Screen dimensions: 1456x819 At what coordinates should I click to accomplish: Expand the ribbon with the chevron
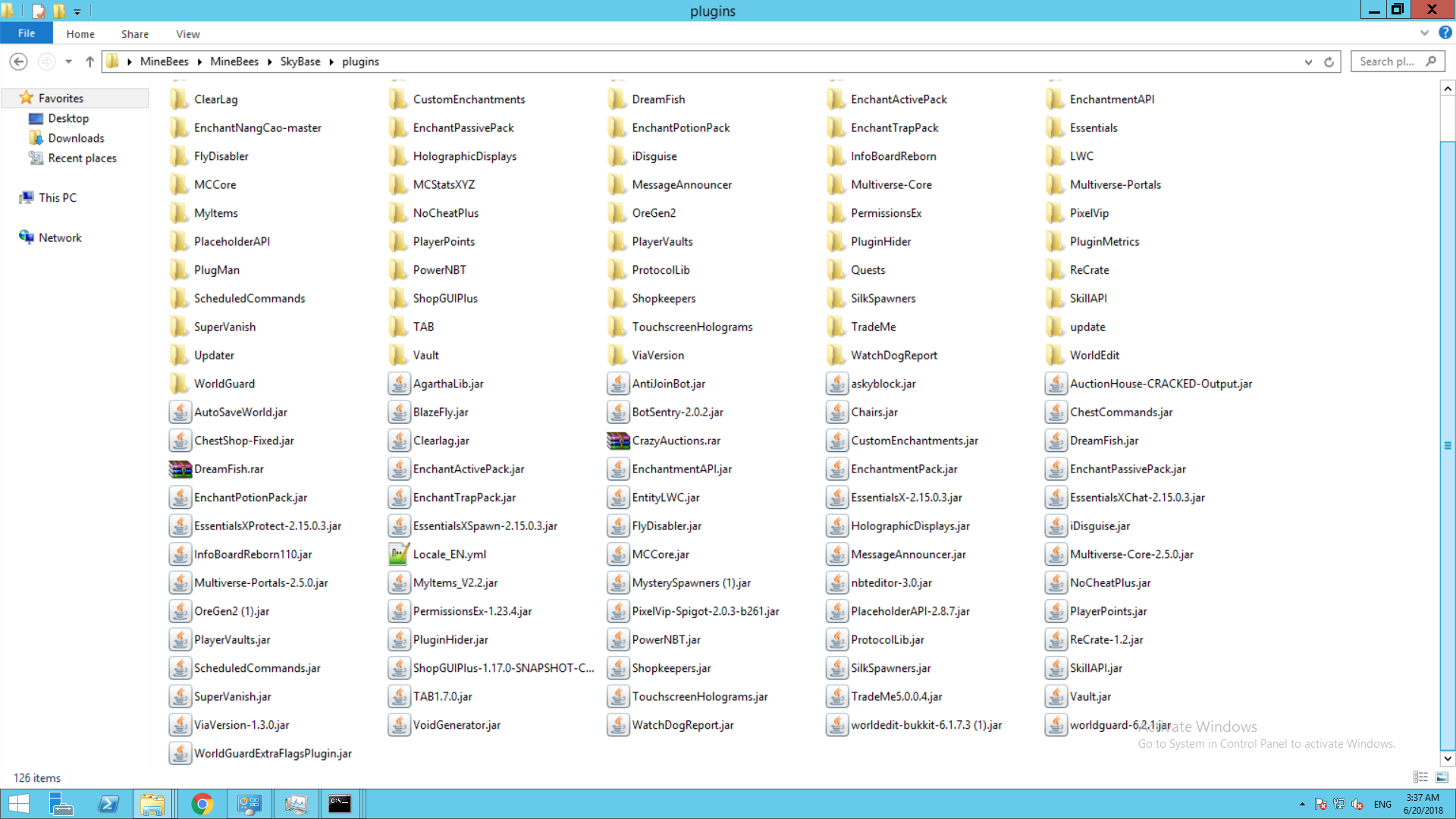[x=1424, y=33]
